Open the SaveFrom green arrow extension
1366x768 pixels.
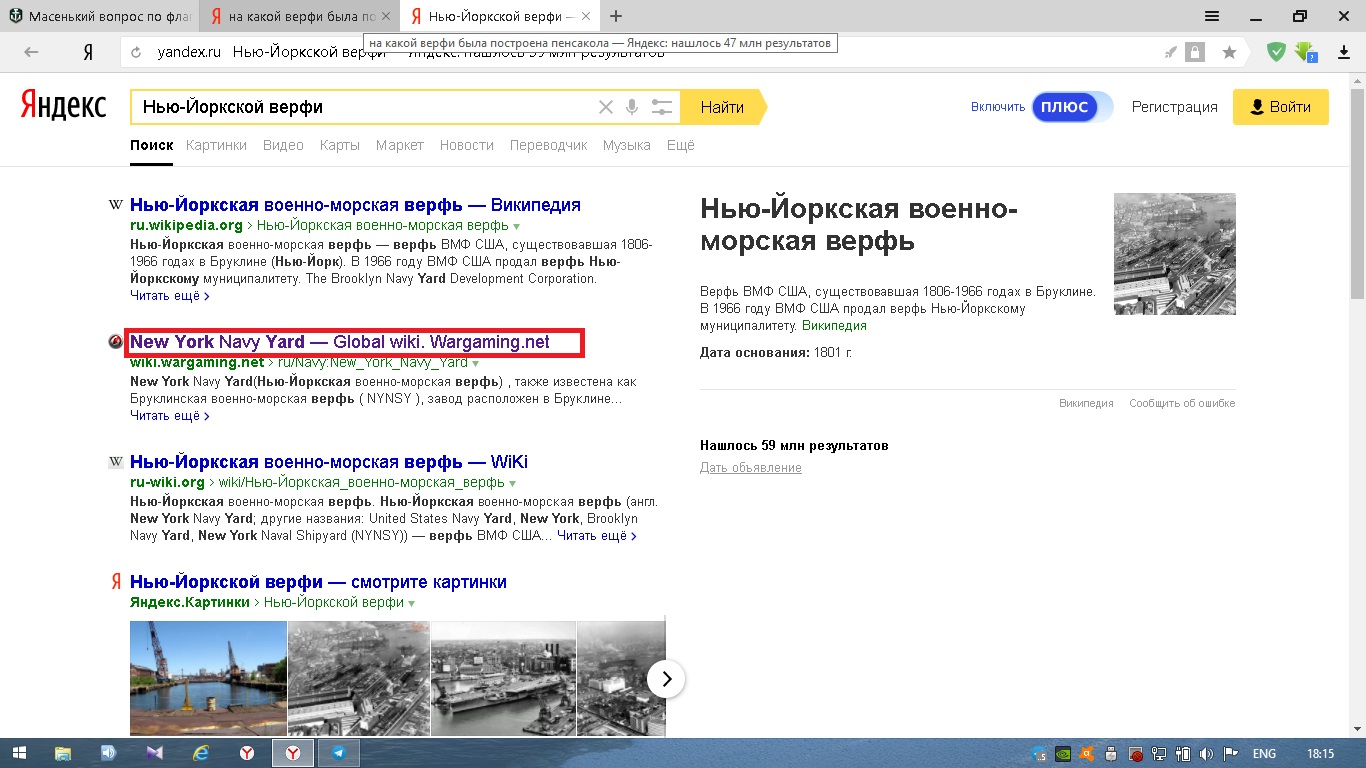click(1304, 52)
